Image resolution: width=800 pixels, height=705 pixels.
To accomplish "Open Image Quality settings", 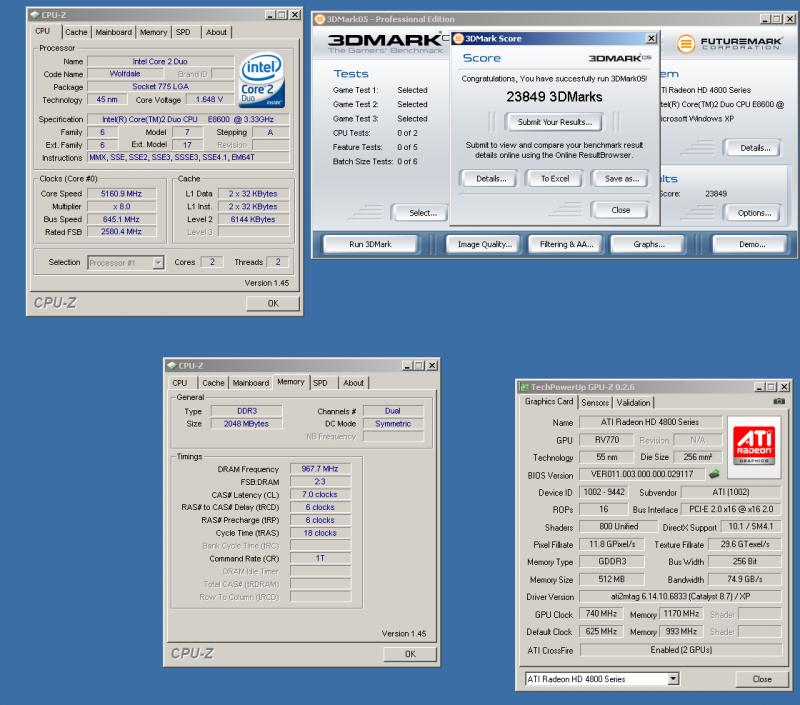I will (x=484, y=244).
